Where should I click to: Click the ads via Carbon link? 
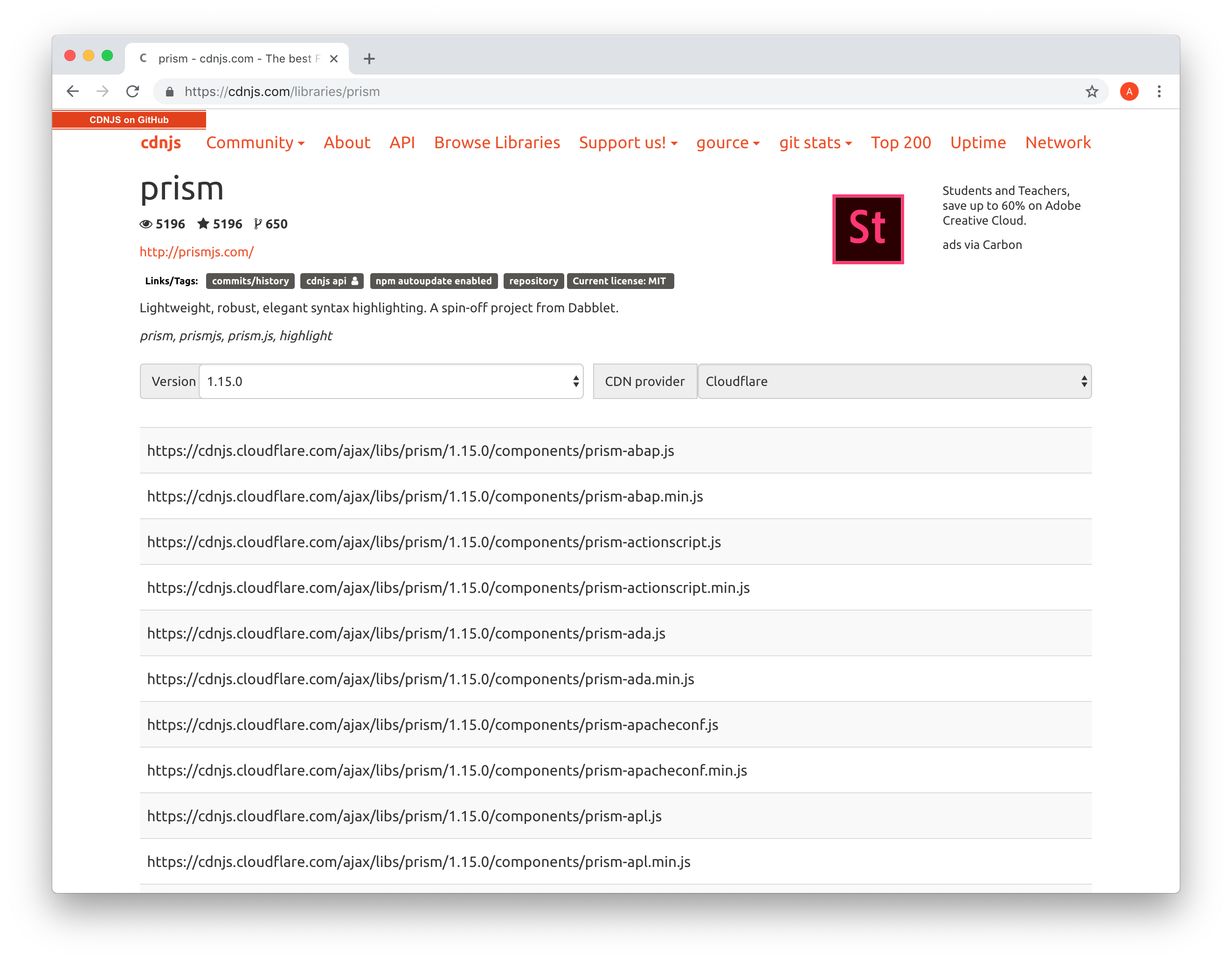(x=982, y=245)
